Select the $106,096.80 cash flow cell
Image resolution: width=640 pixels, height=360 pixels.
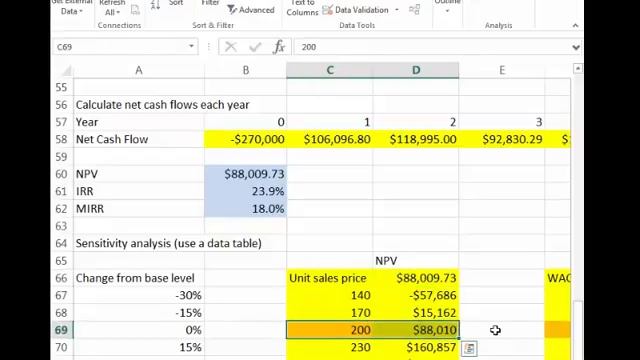[330, 140]
